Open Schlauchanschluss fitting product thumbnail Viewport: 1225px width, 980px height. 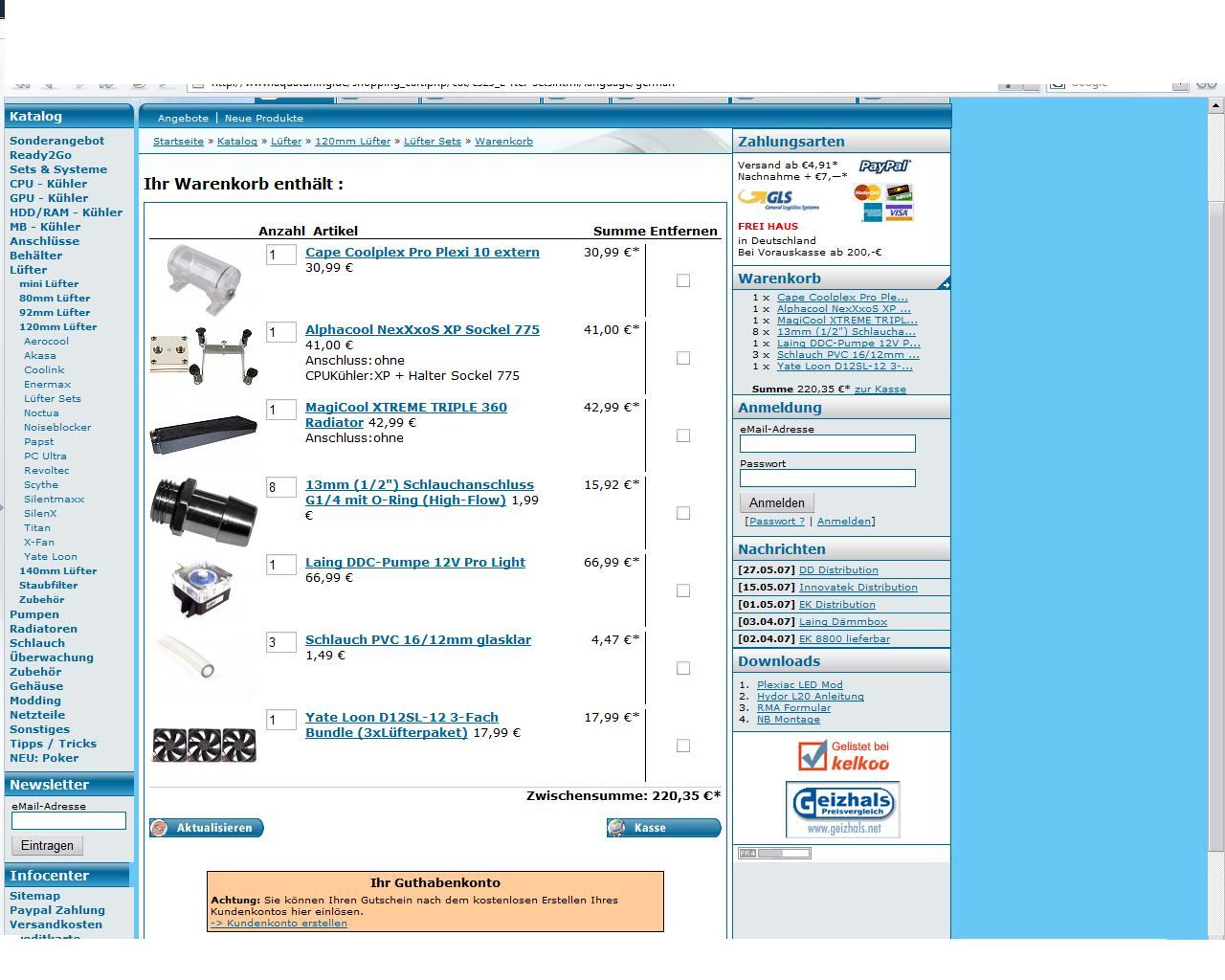pyautogui.click(x=204, y=512)
